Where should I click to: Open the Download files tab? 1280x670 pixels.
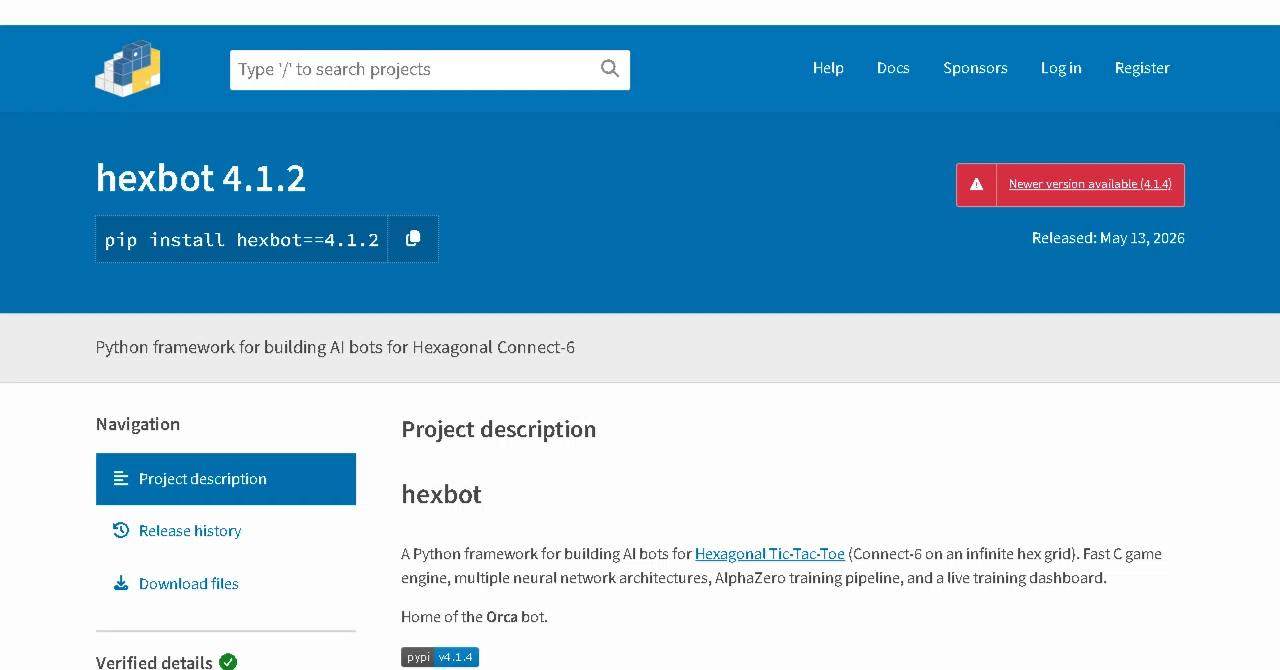pyautogui.click(x=226, y=584)
